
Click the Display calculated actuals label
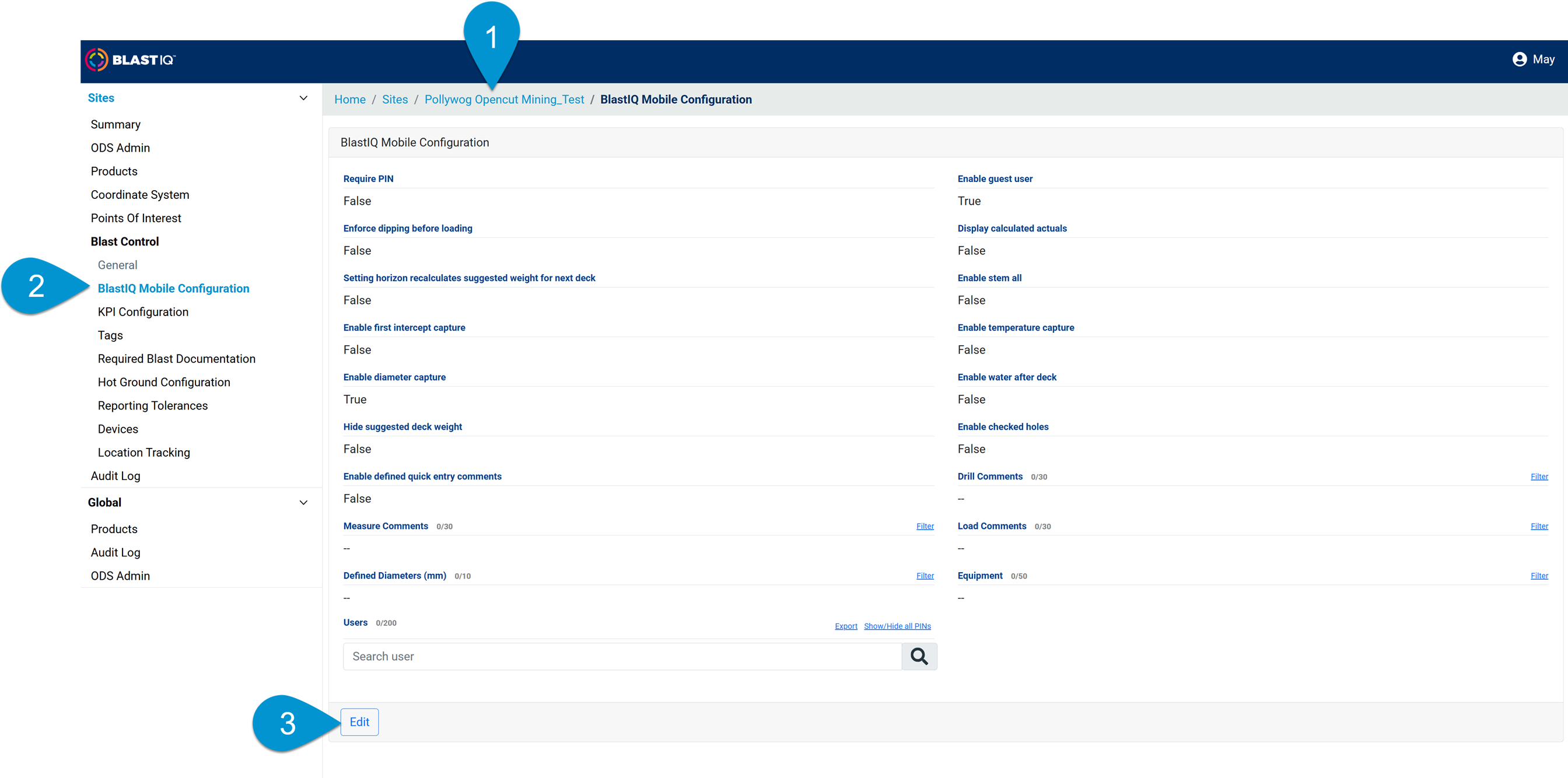1012,228
